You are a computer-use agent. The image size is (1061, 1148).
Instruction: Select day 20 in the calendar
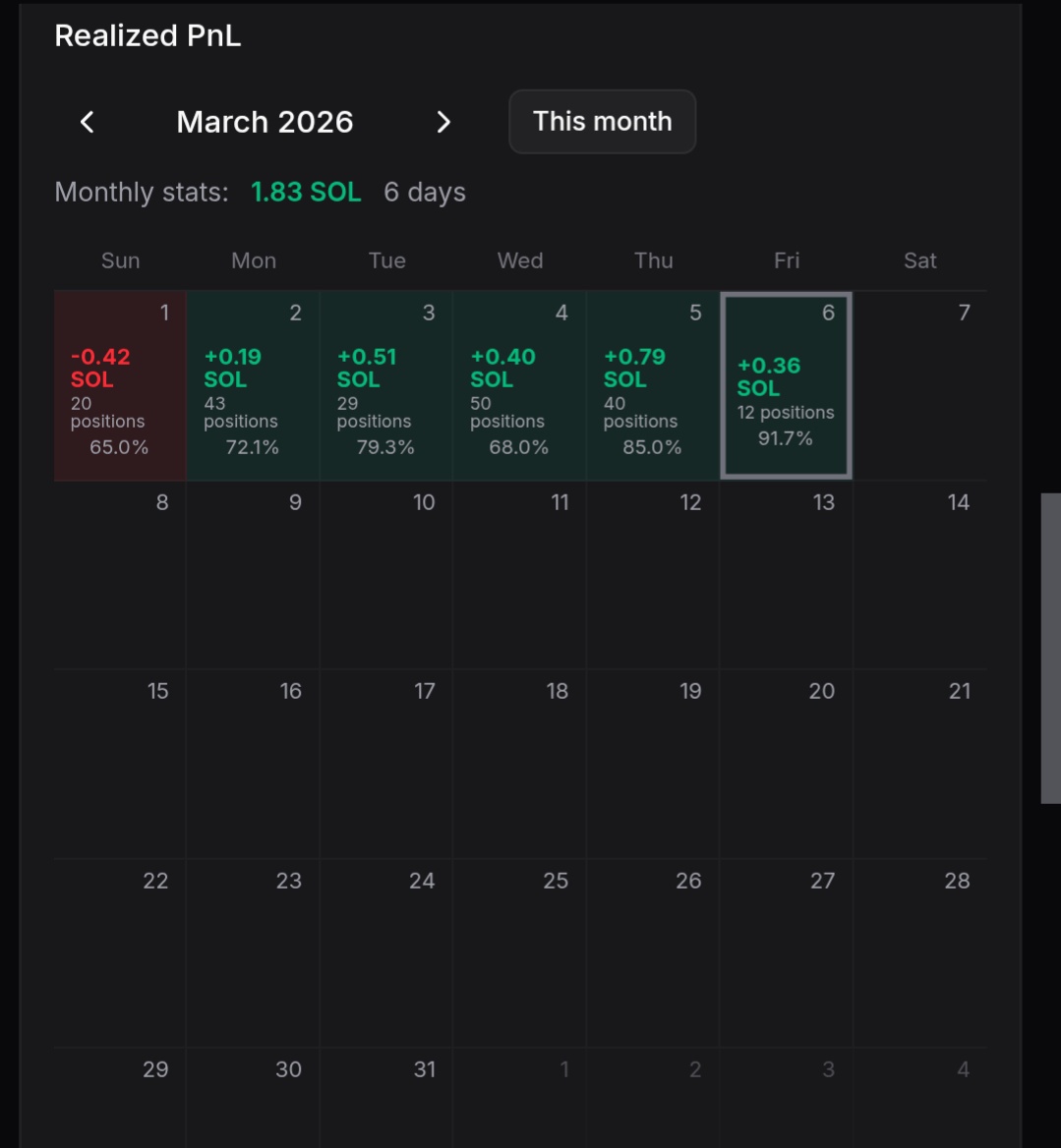[x=787, y=764]
